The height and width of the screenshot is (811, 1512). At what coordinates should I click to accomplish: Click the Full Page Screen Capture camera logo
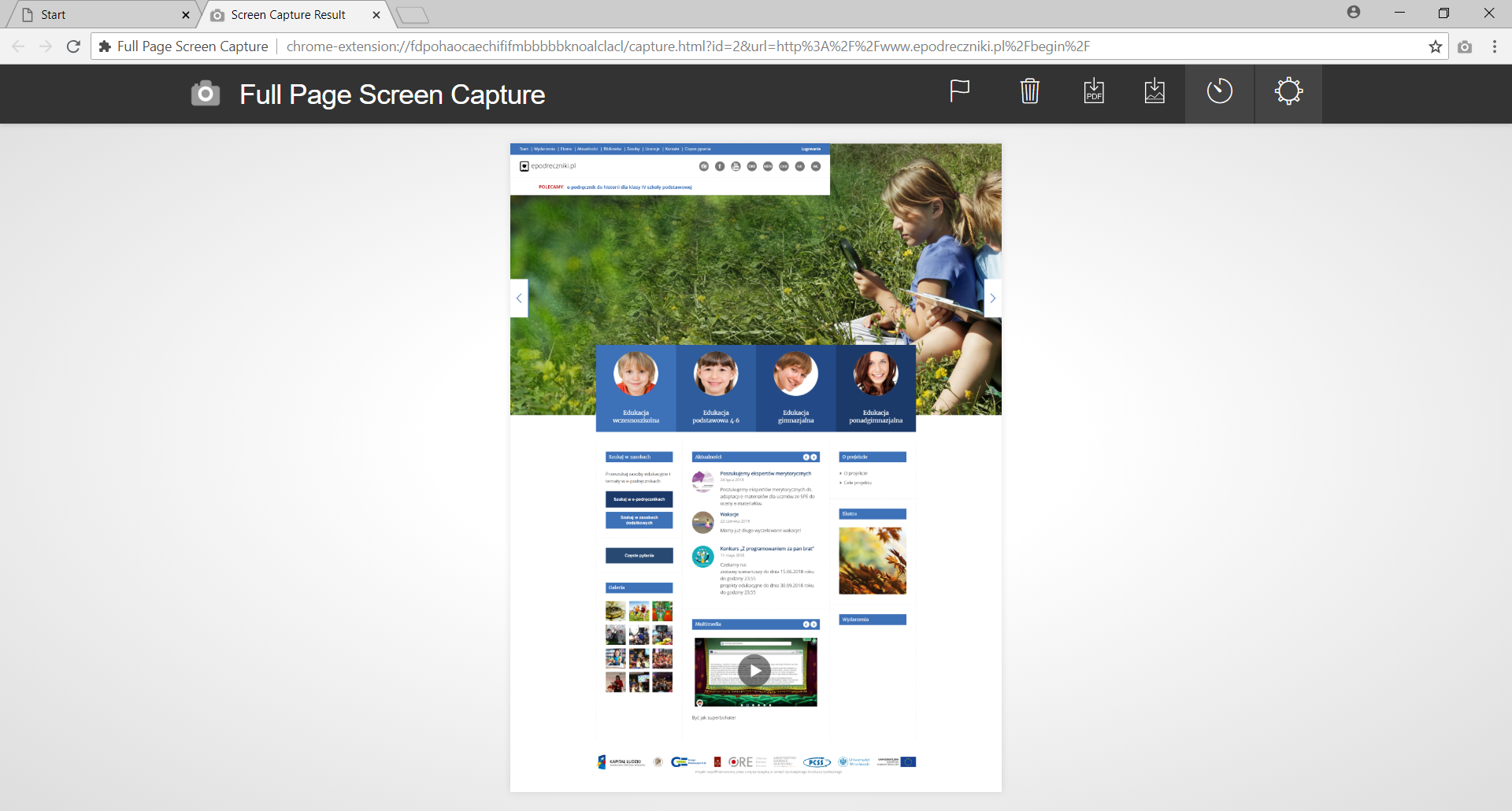[206, 94]
